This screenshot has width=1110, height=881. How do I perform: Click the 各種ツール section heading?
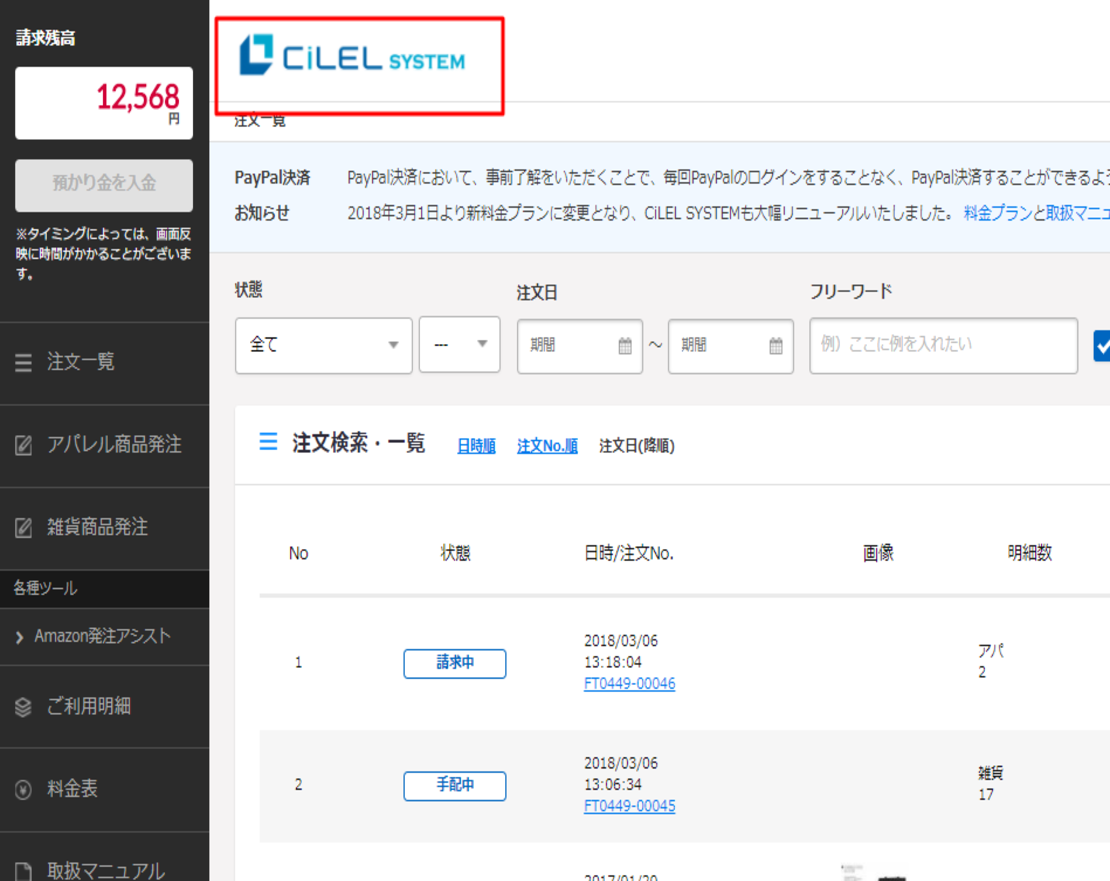[45, 589]
